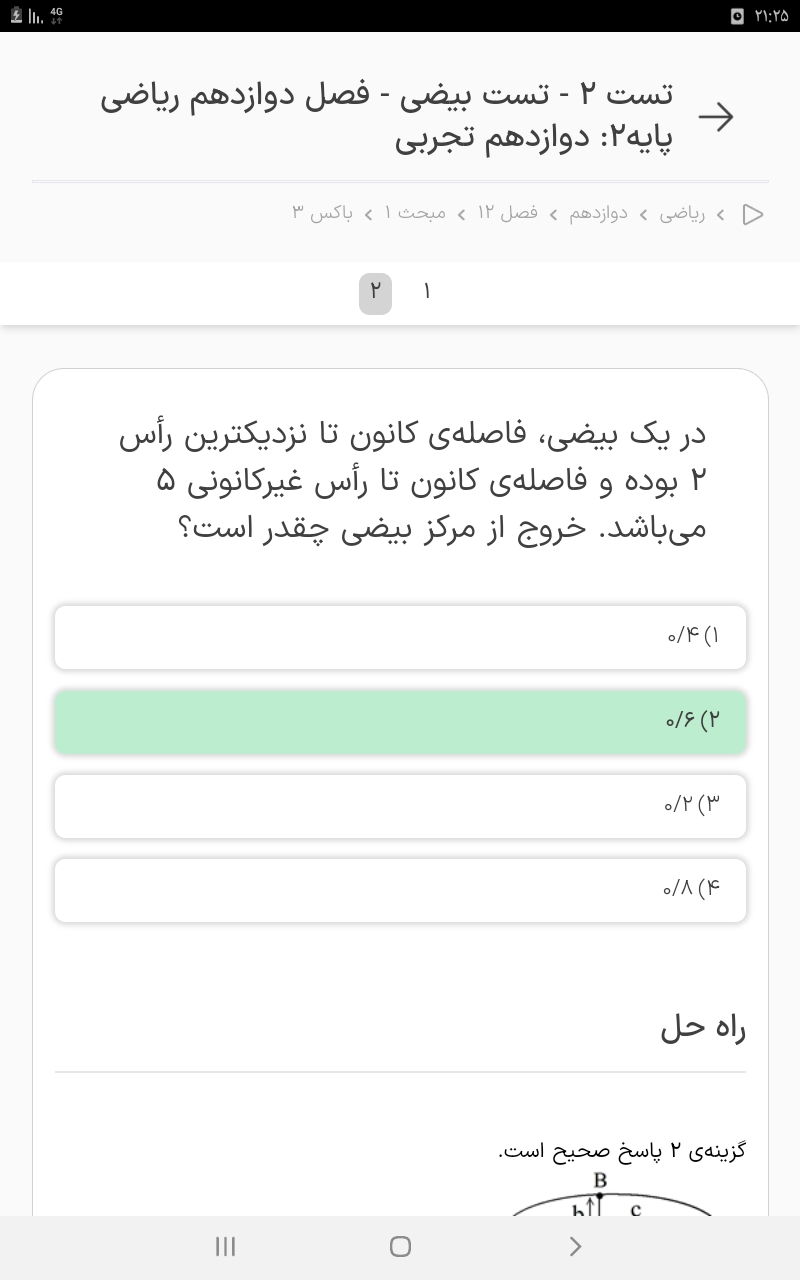The image size is (800, 1280).
Task: Switch to question page 2 tab
Action: pos(375,292)
